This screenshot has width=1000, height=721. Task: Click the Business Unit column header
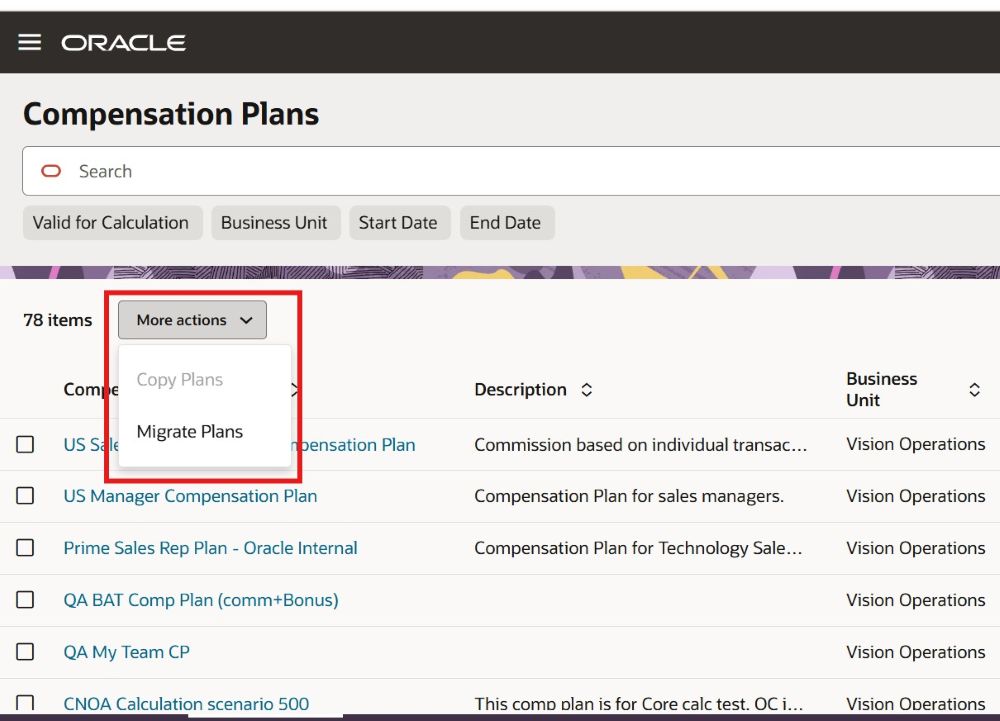pos(881,390)
